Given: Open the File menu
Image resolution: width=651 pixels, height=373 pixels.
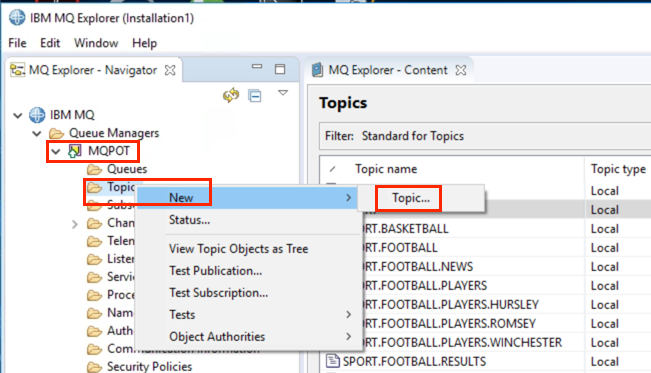Looking at the screenshot, I should tap(17, 43).
